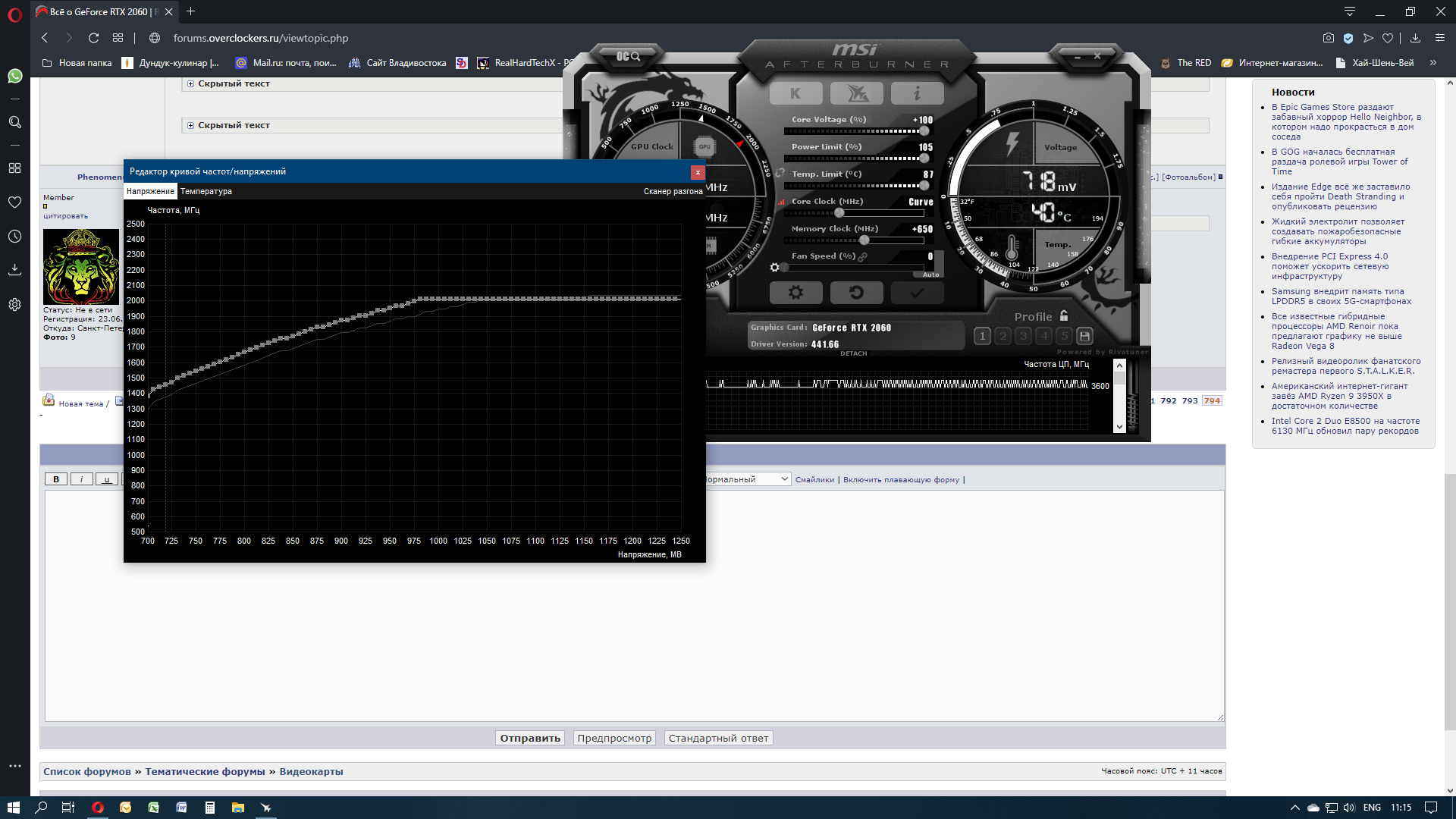Apply settings with the checkmark button
This screenshot has width=1456, height=819.
pos(917,292)
